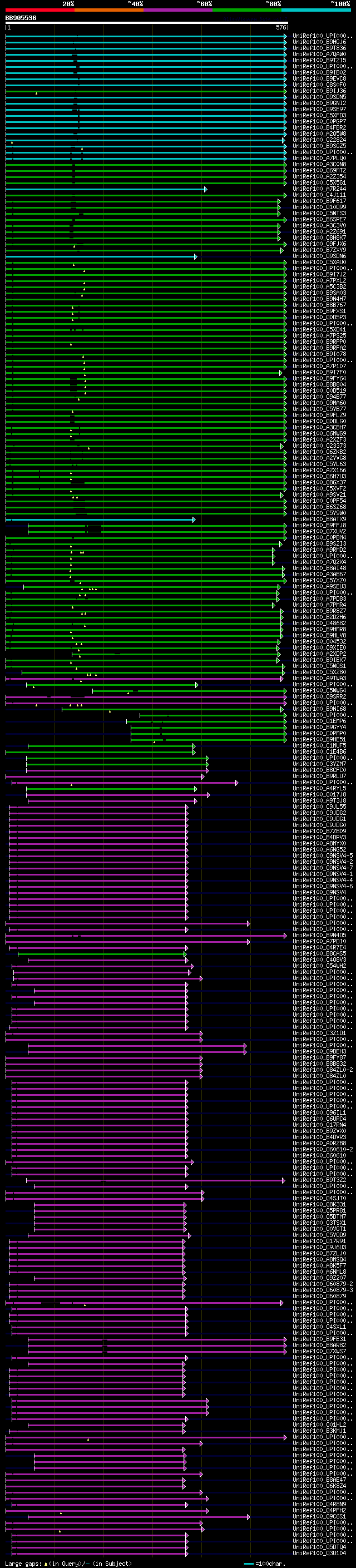Click the label UniRef100_B8ATX9
This screenshot has width=356, height=1568.
(x=319, y=519)
